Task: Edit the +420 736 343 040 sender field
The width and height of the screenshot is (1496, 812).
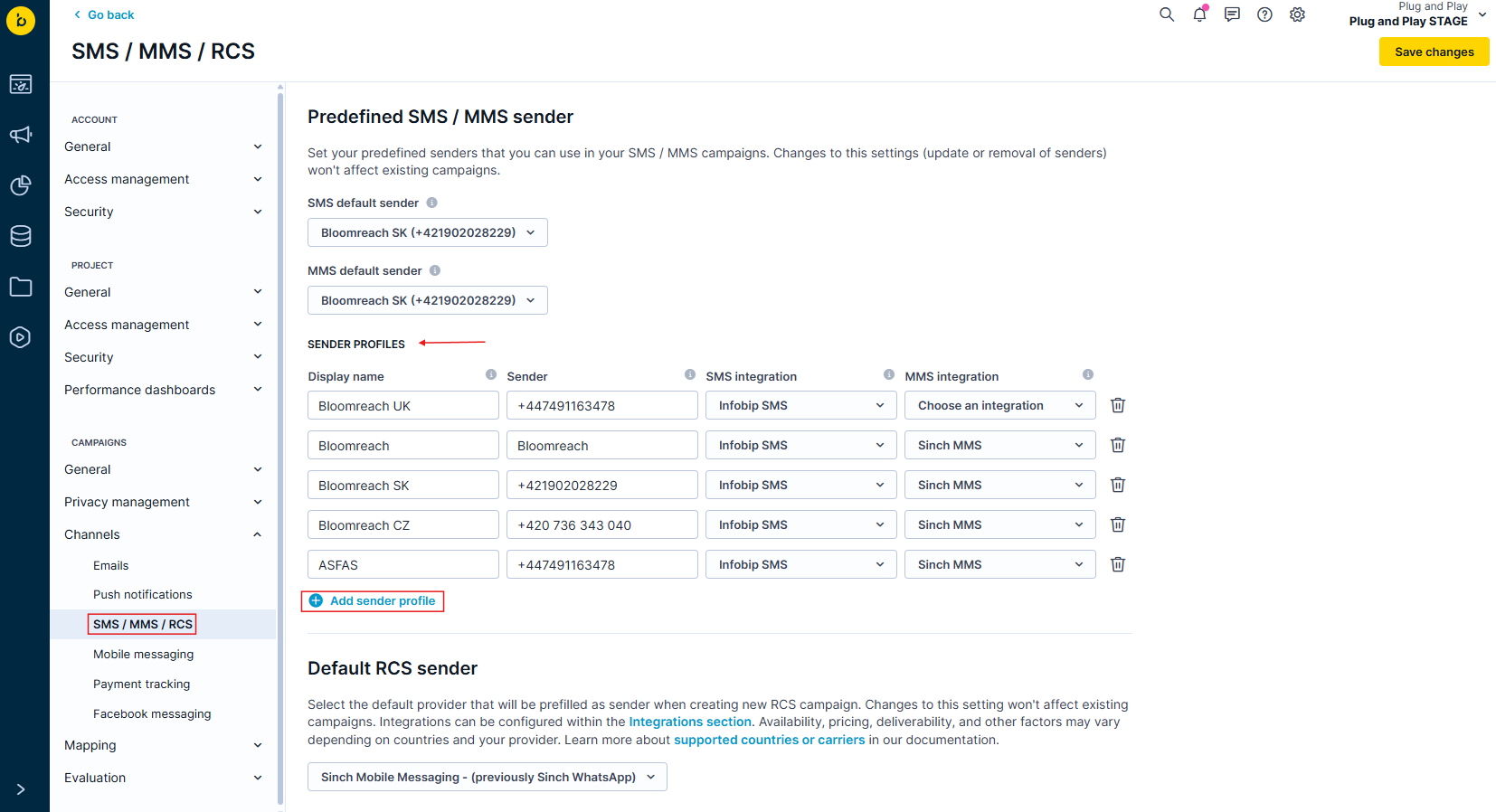Action: pyautogui.click(x=602, y=524)
